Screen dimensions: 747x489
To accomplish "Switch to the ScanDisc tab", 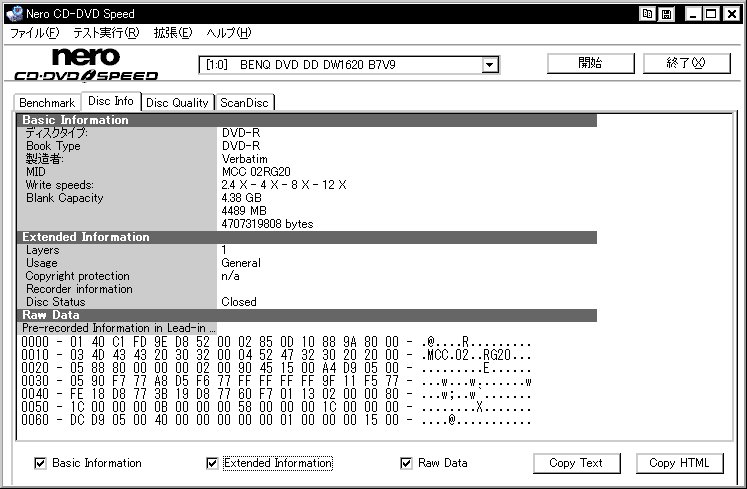I will [x=244, y=102].
